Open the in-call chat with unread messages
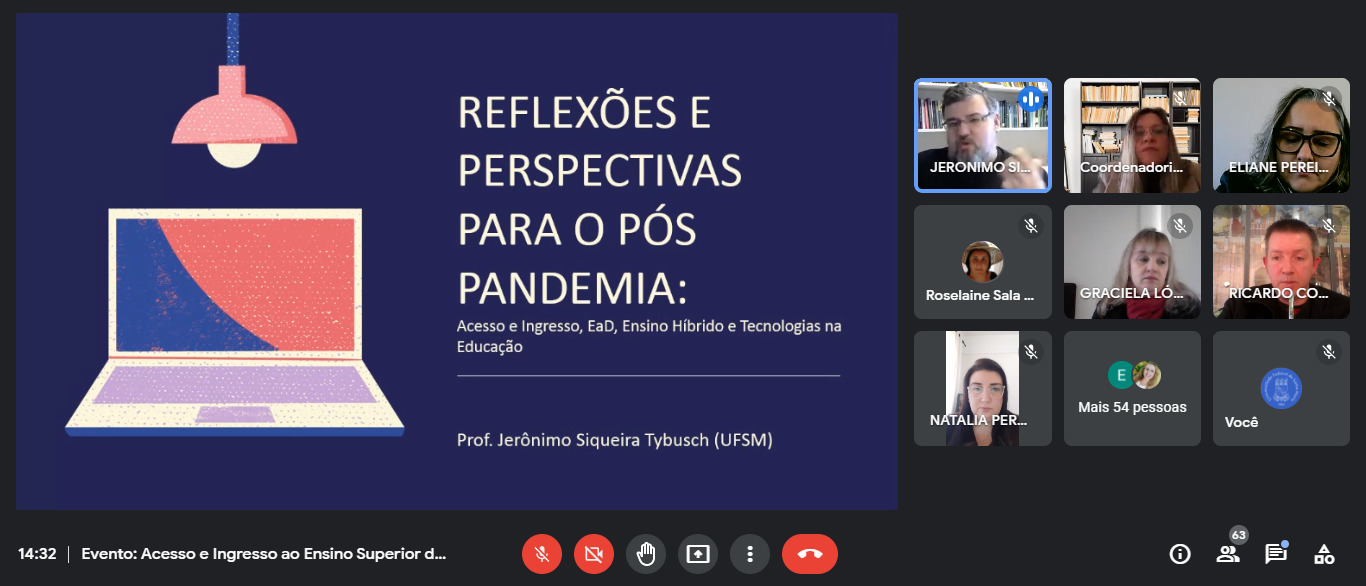 pyautogui.click(x=1276, y=553)
